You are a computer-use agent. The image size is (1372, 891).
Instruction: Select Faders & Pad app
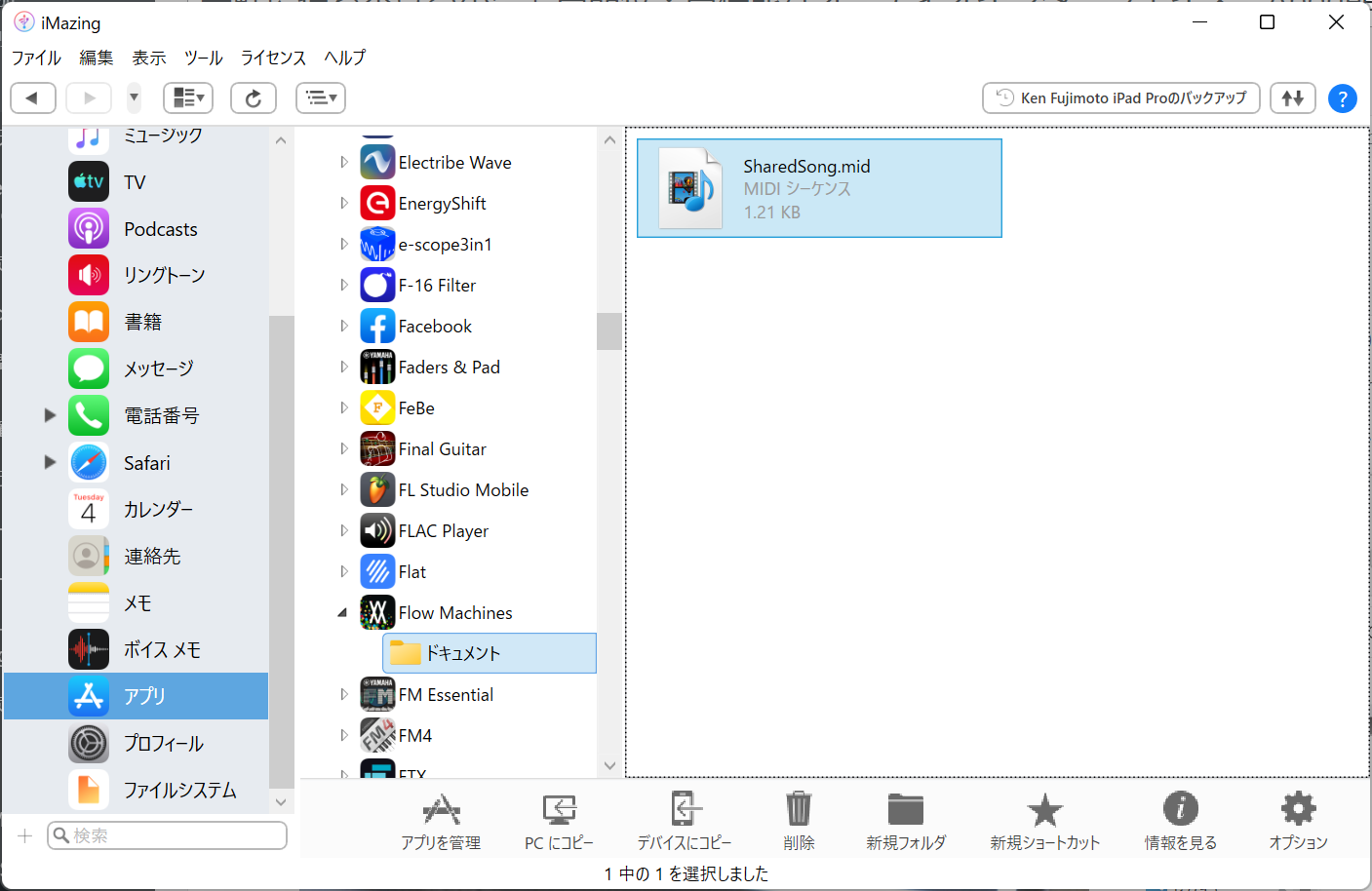430,368
